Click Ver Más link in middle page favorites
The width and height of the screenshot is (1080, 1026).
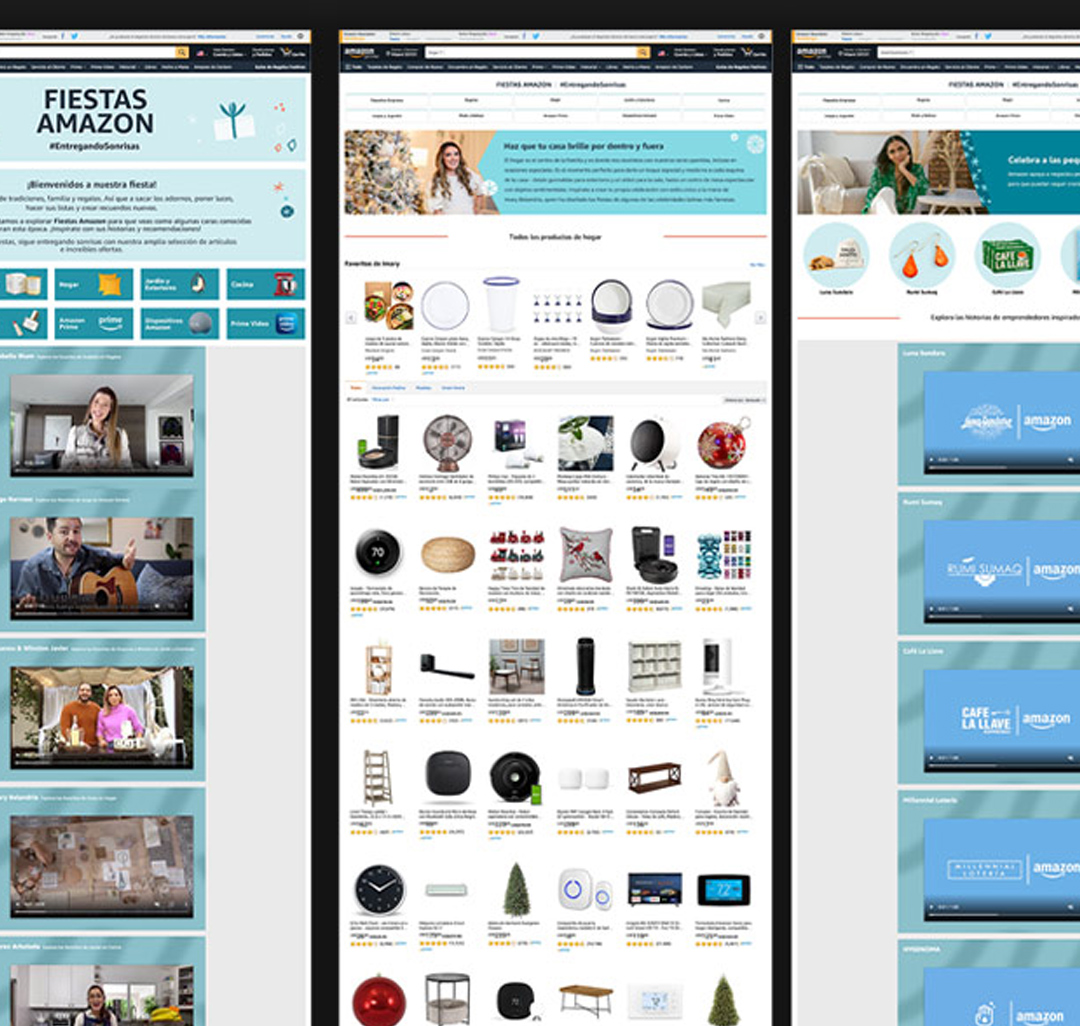click(757, 264)
